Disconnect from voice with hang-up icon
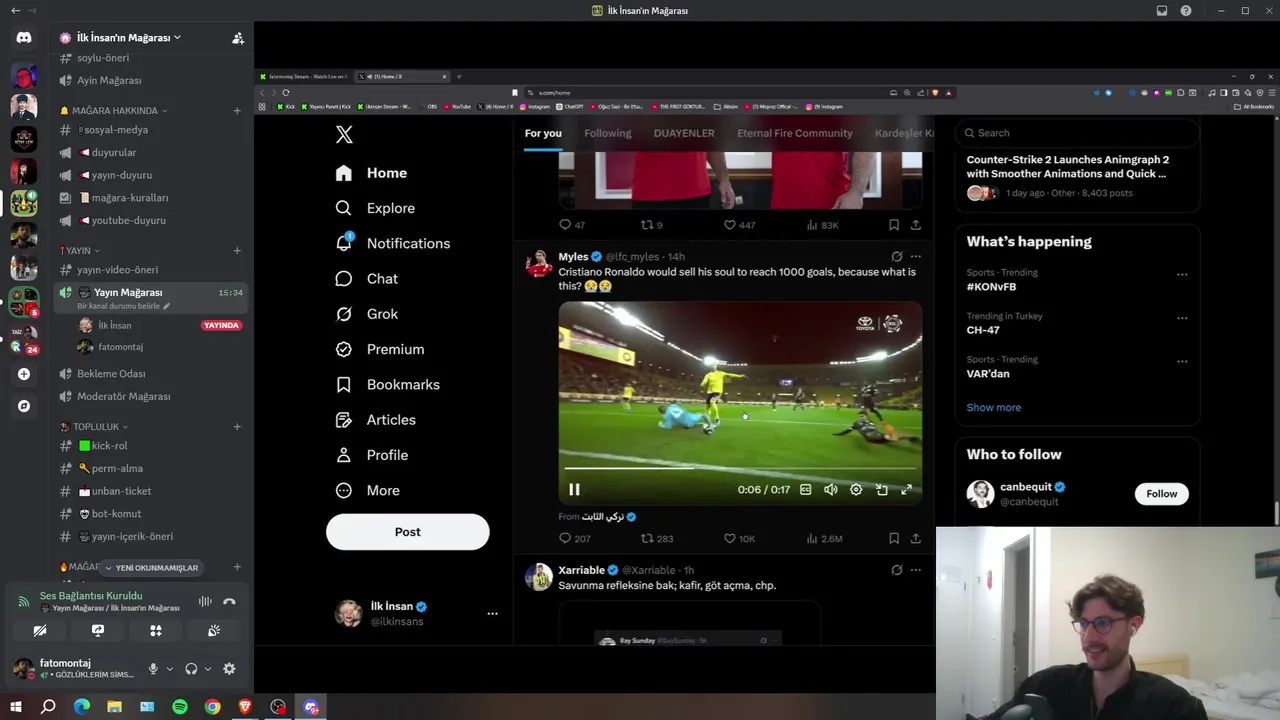 tap(229, 601)
